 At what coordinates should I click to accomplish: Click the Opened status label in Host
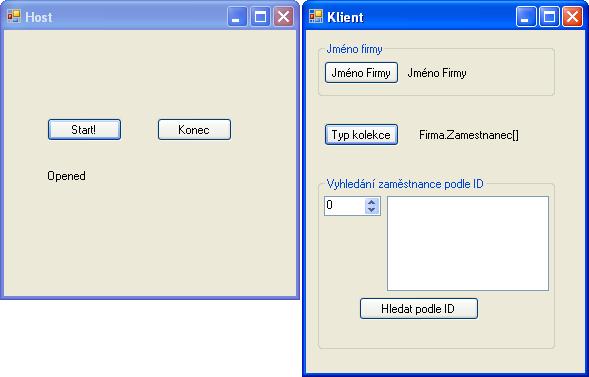click(66, 176)
